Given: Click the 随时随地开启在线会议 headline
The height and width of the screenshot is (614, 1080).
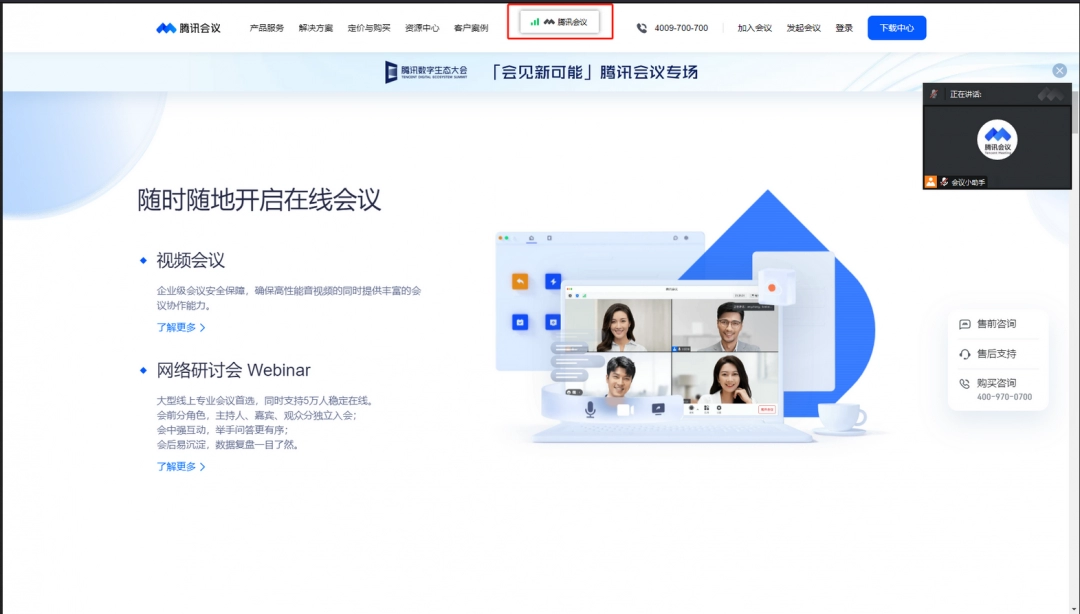Looking at the screenshot, I should pyautogui.click(x=259, y=200).
